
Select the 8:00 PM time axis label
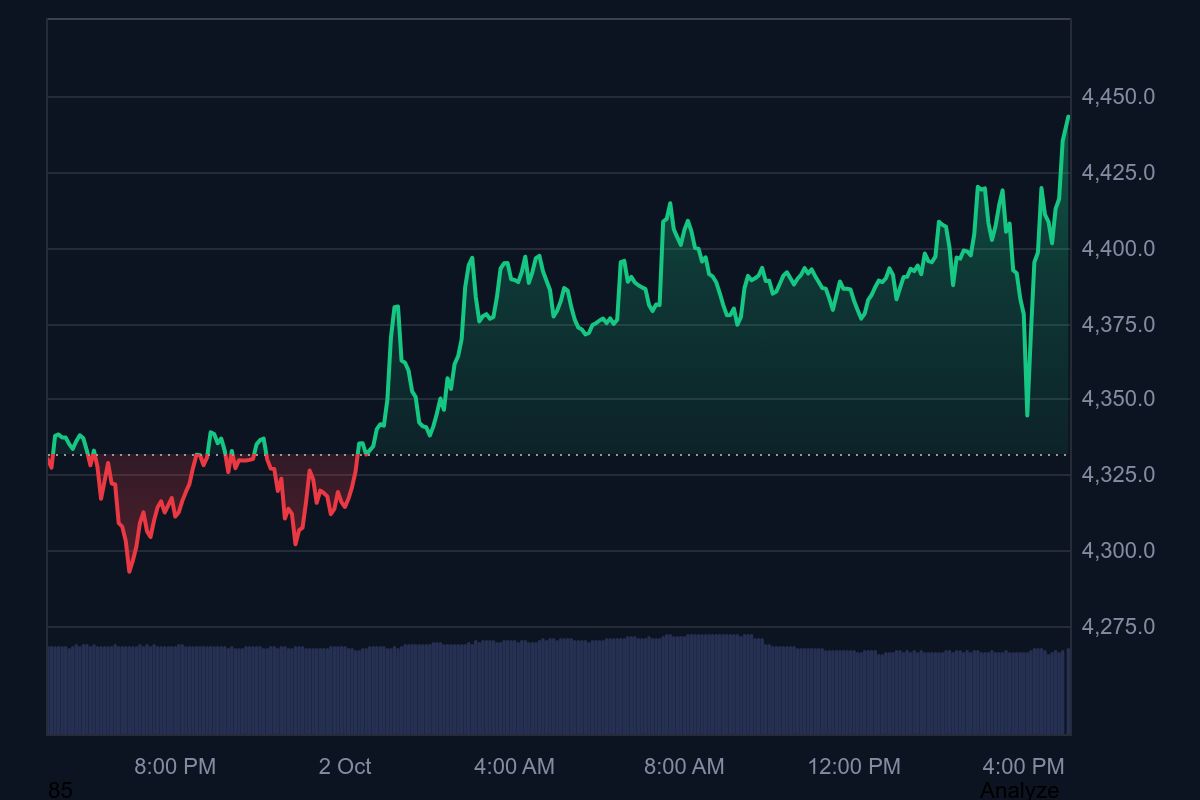click(x=175, y=767)
